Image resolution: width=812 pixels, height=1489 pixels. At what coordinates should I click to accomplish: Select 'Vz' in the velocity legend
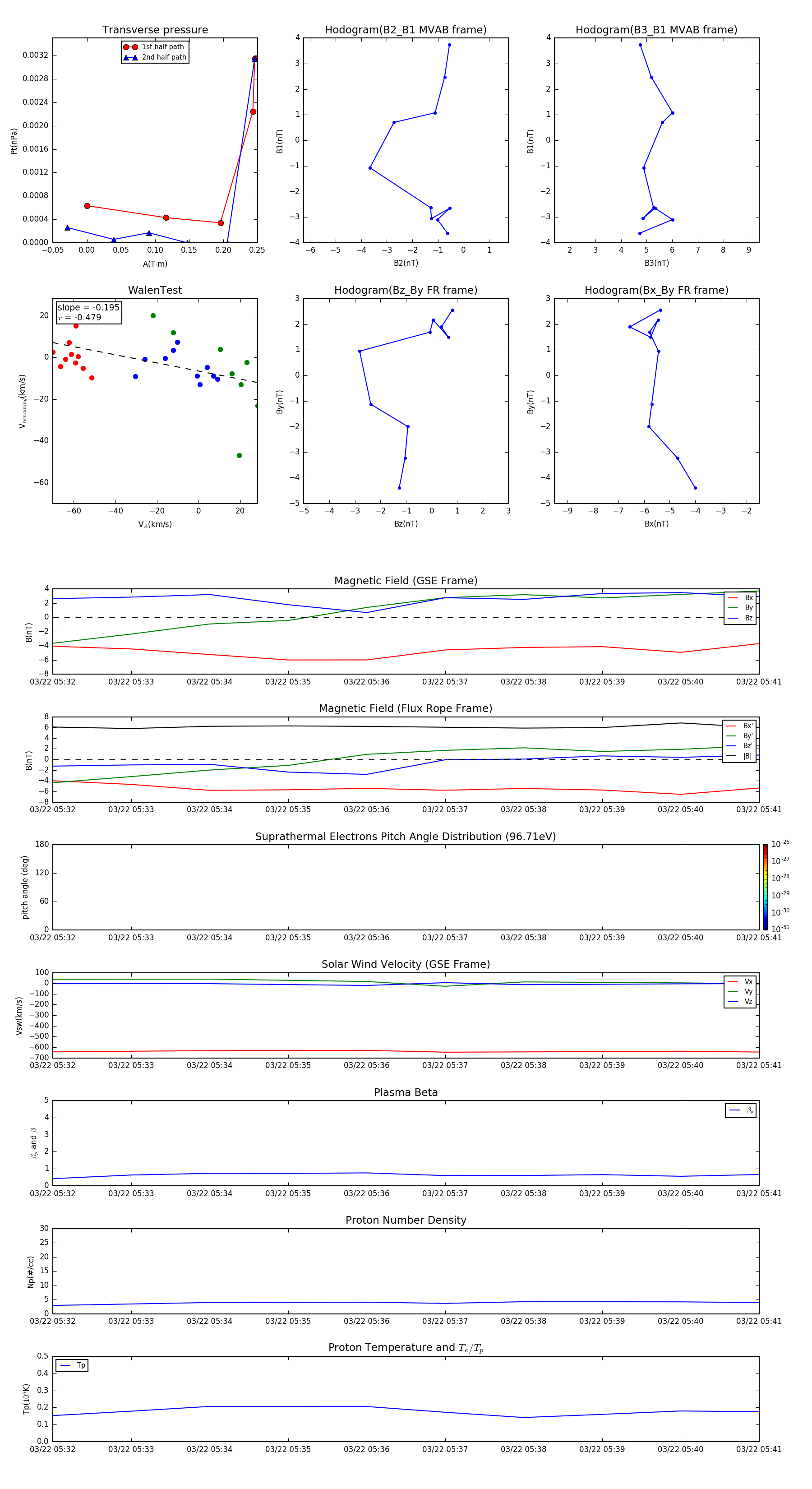point(740,1002)
